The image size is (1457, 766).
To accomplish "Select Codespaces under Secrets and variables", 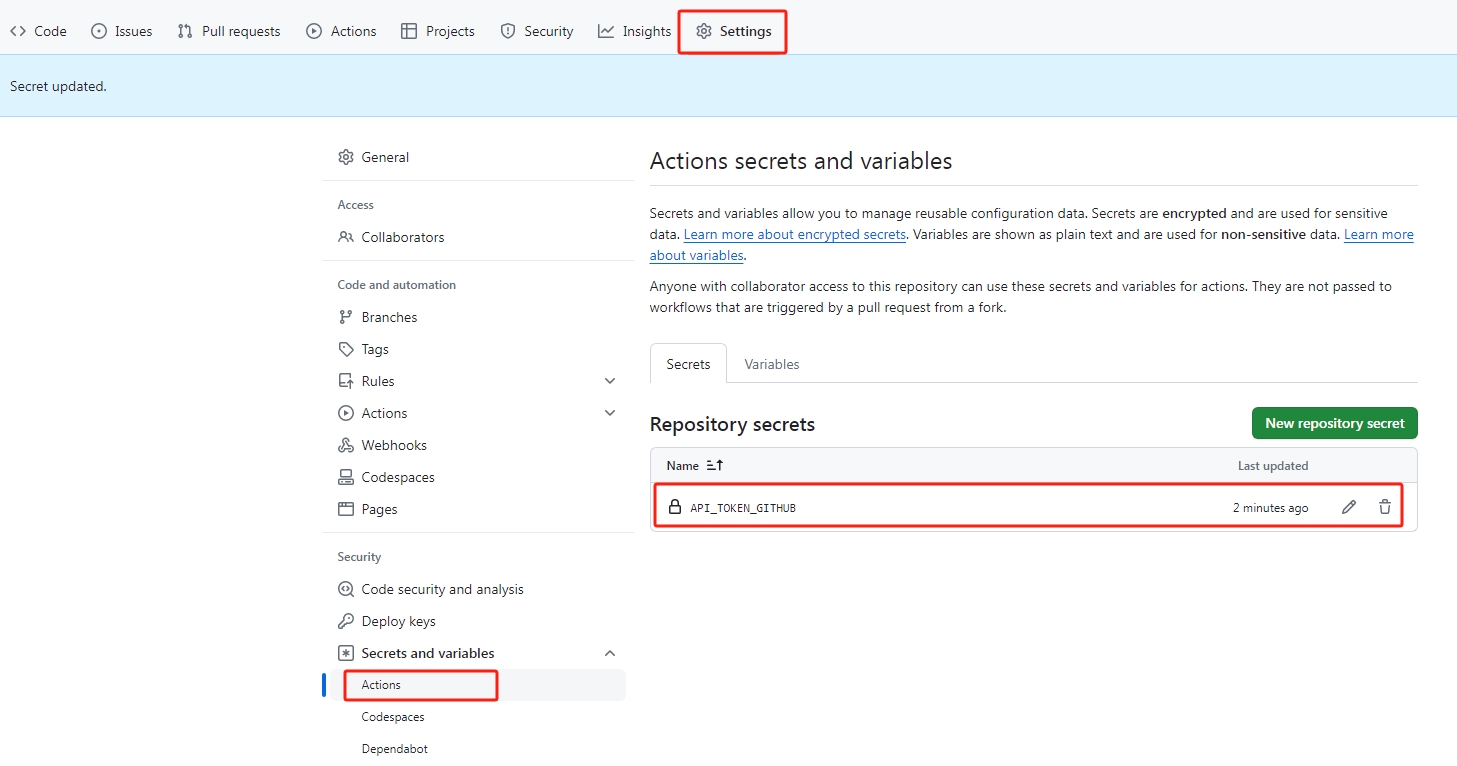I will [393, 717].
